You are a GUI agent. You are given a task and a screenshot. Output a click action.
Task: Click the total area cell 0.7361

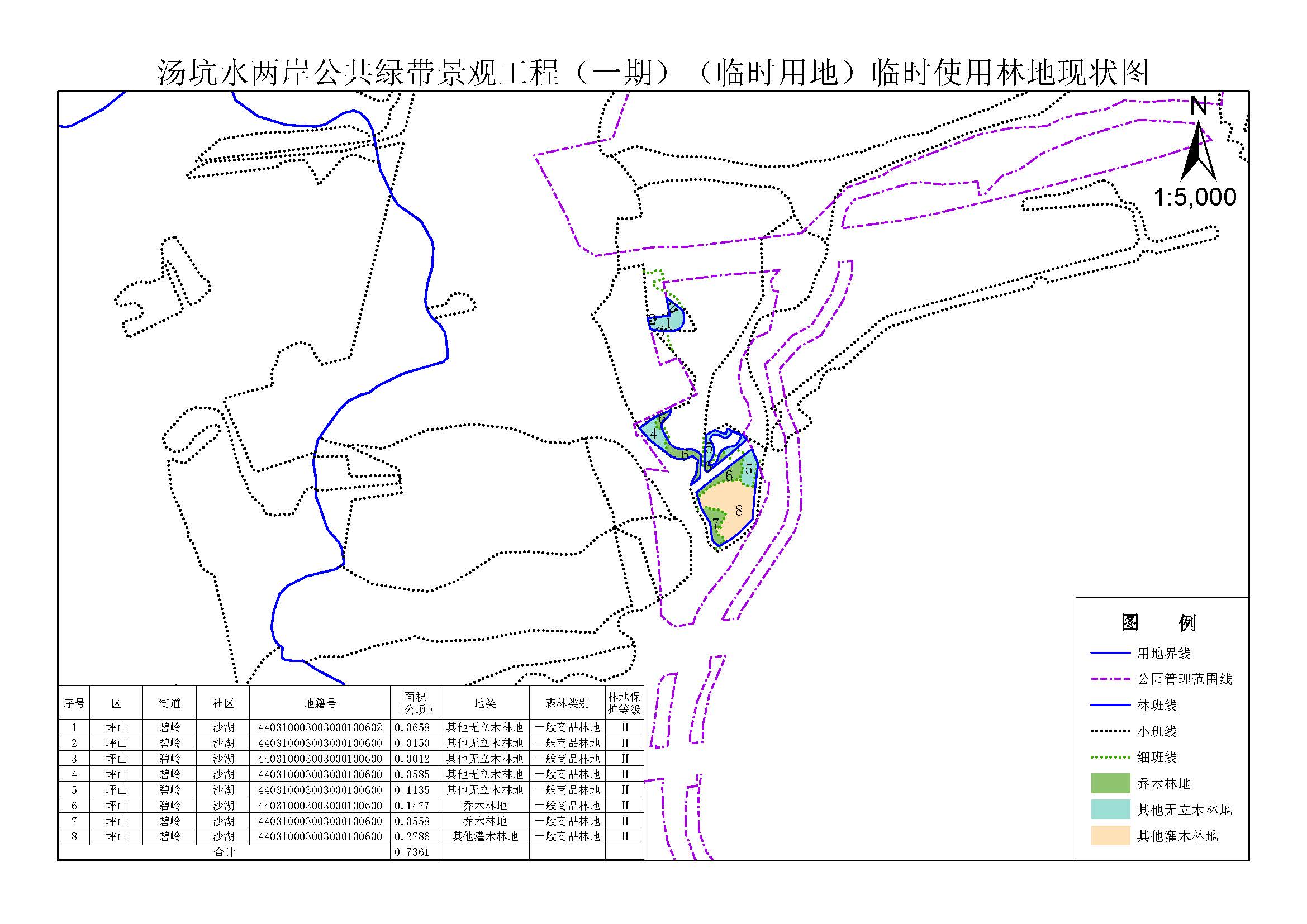[412, 852]
